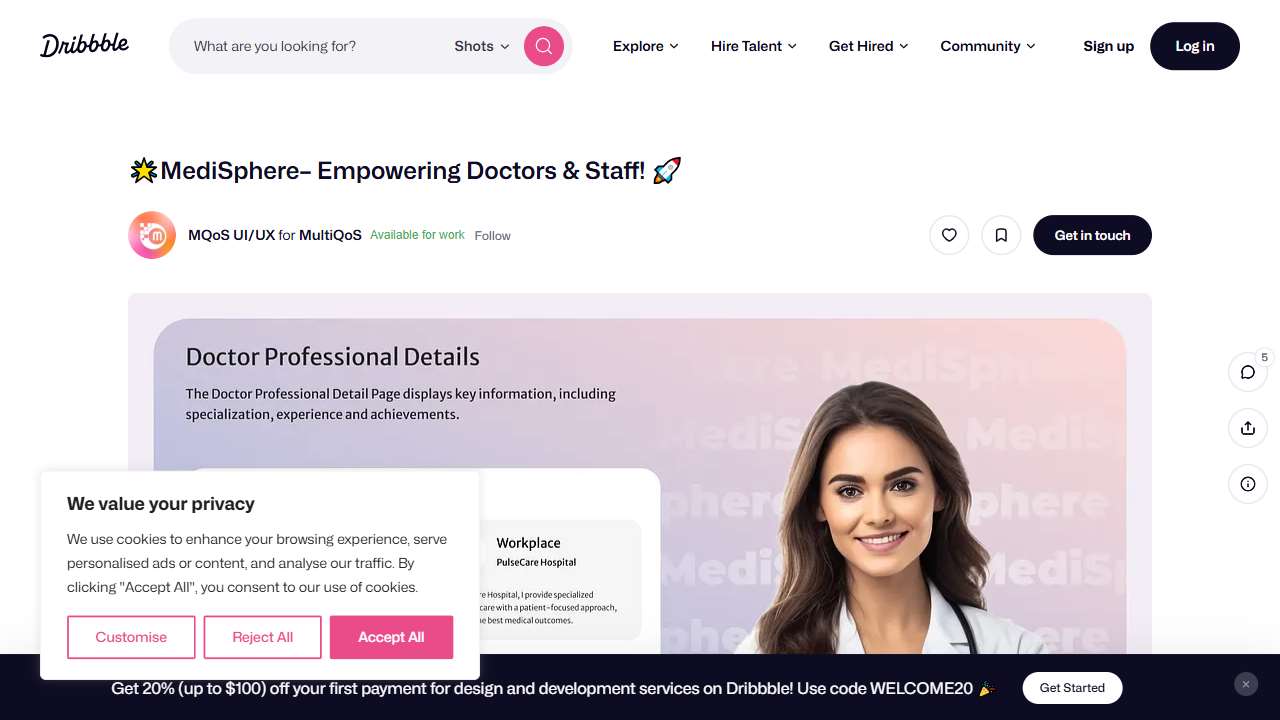Dismiss the promo banner close icon
The image size is (1280, 720).
click(x=1246, y=684)
